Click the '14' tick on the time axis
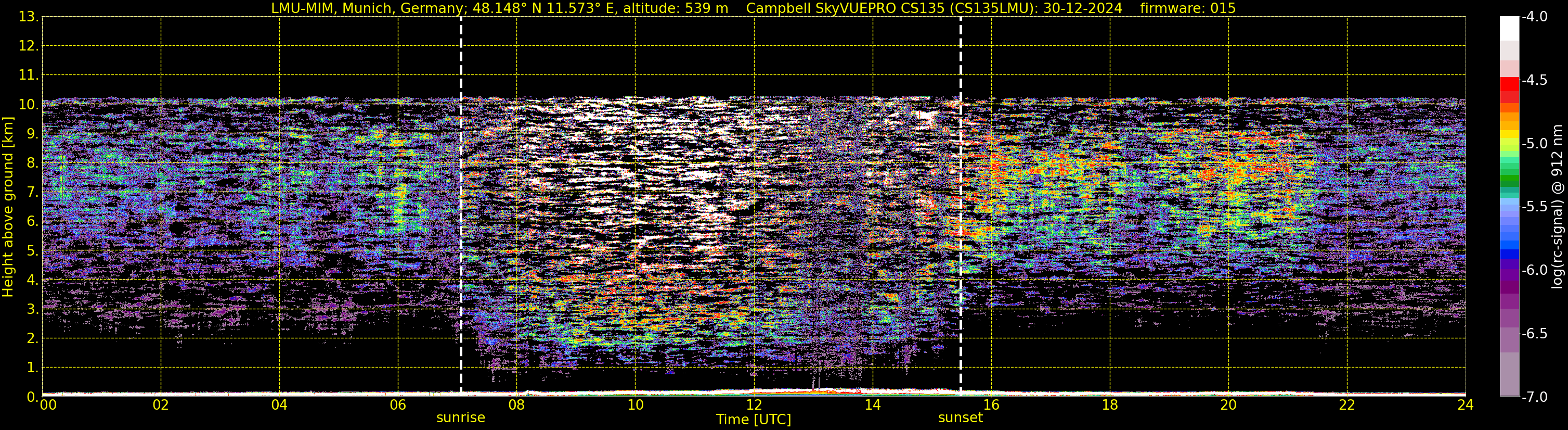 873,405
